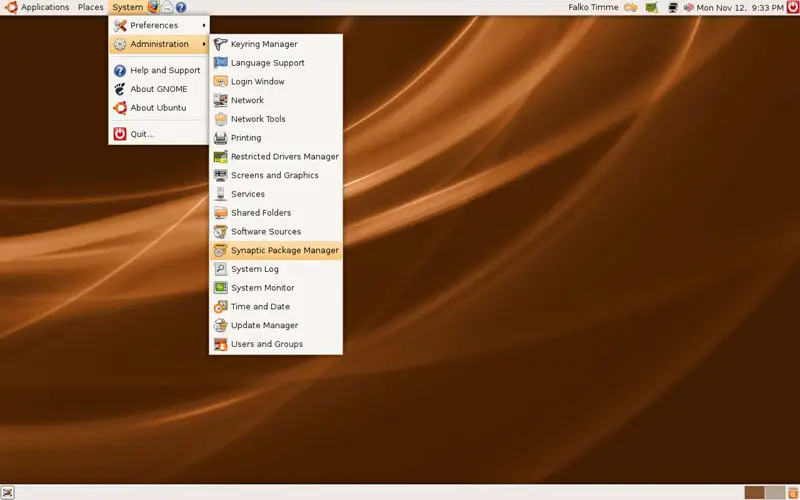The height and width of the screenshot is (500, 800).
Task: Click the muted volume speaker icon
Action: (689, 7)
